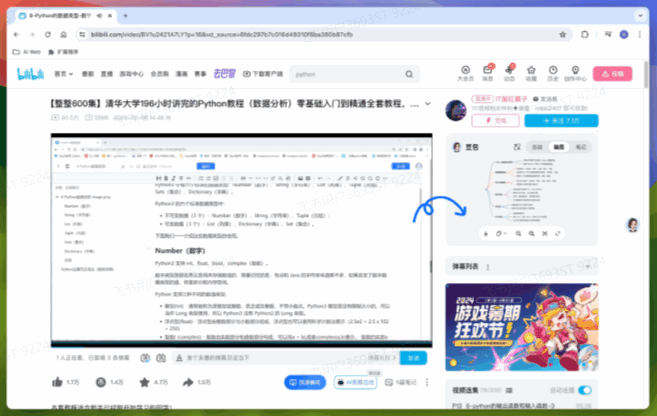
Task: Reload the page with browser refresh icon
Action: 49,34
